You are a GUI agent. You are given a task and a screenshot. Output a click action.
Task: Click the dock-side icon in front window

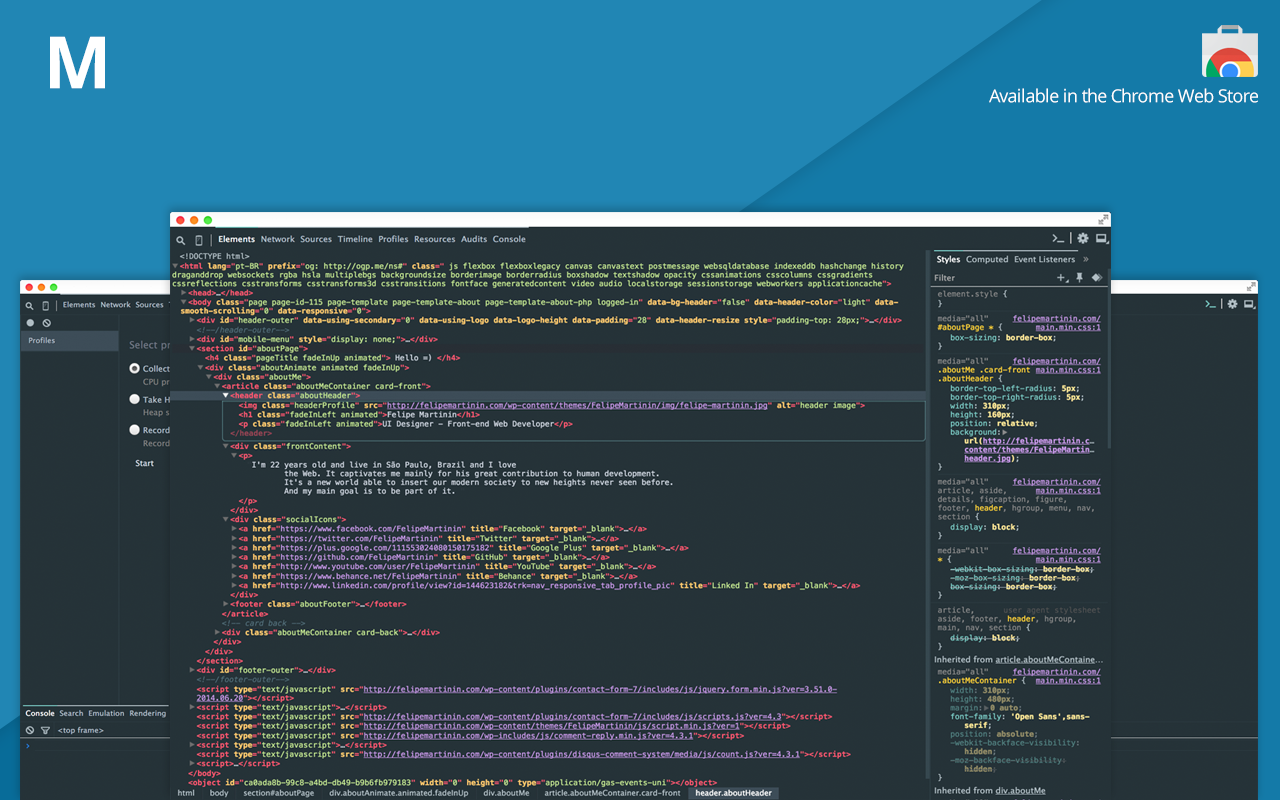pyautogui.click(x=1101, y=239)
